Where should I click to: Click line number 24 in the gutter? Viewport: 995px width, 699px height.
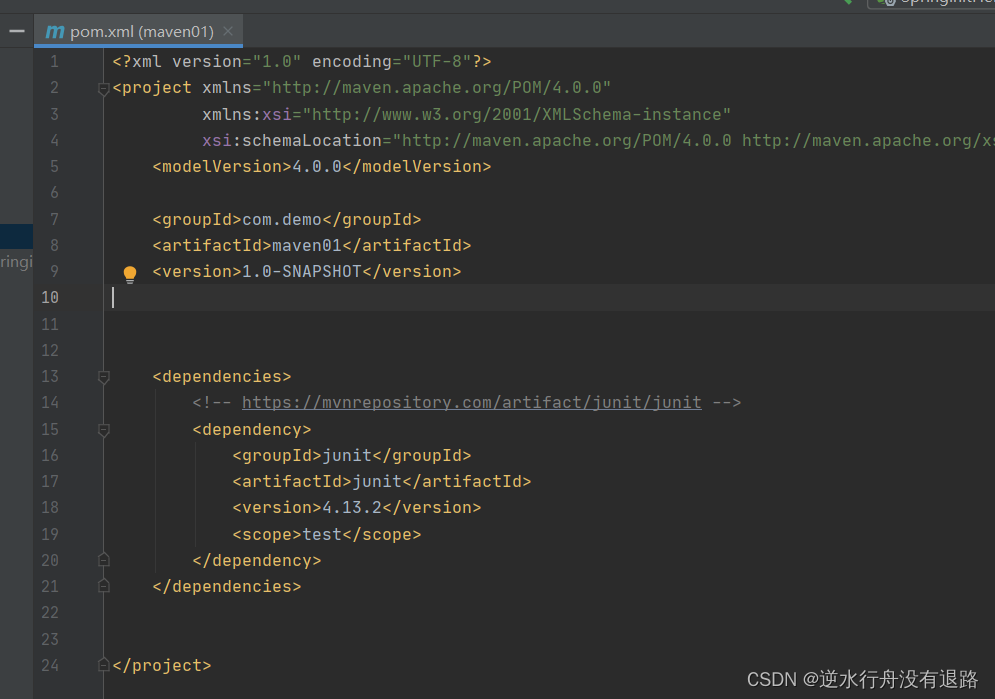(50, 665)
